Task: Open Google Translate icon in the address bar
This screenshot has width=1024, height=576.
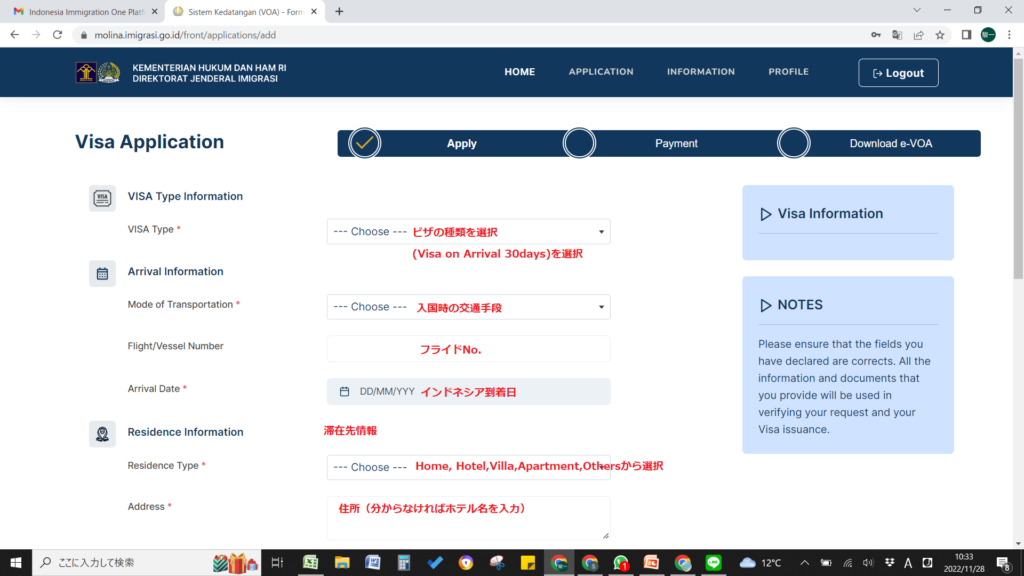Action: [x=897, y=35]
